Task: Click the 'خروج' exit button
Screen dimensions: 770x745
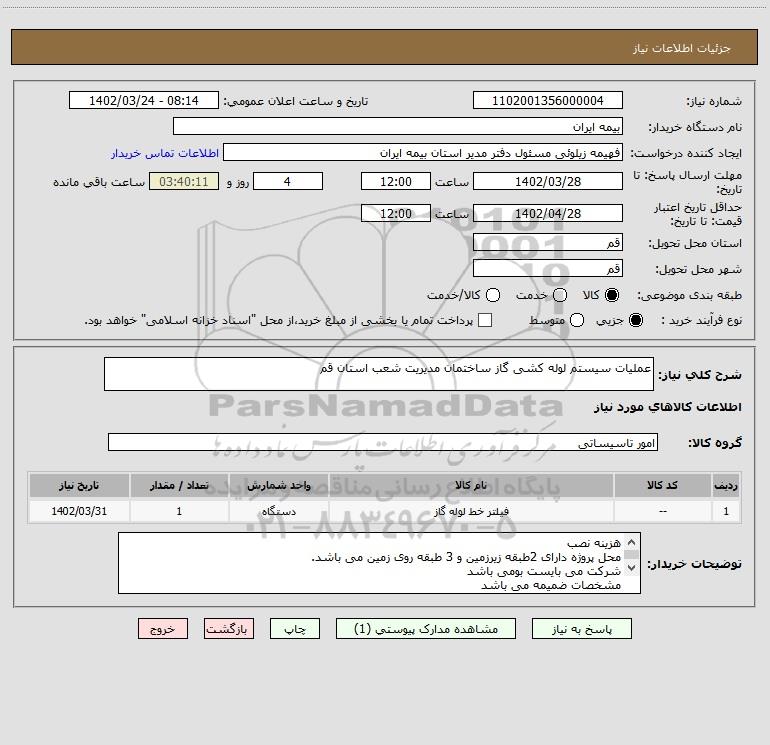Action: tap(163, 629)
